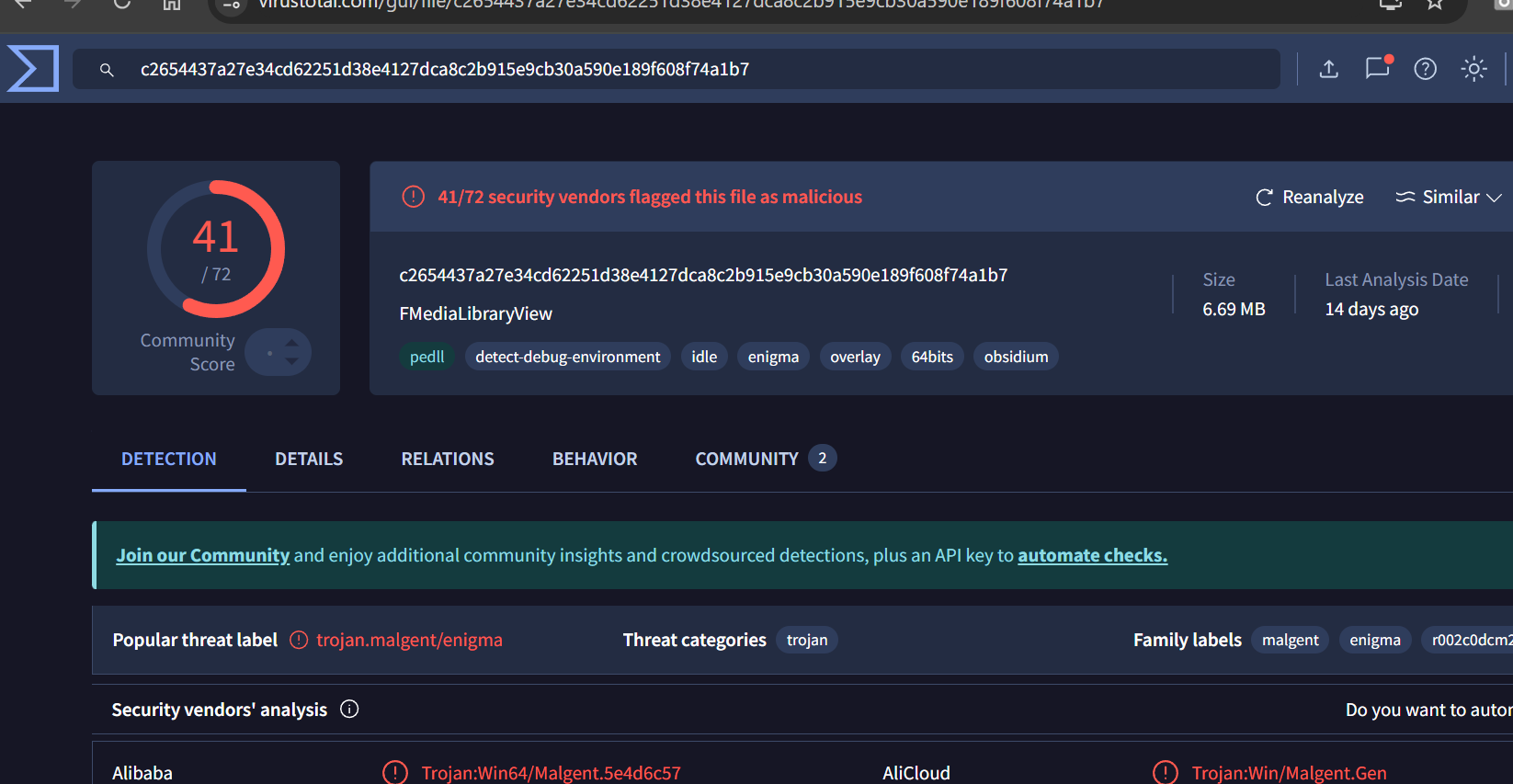Click the hash search input field
Viewport: 1513px width, 784px height.
[x=676, y=69]
